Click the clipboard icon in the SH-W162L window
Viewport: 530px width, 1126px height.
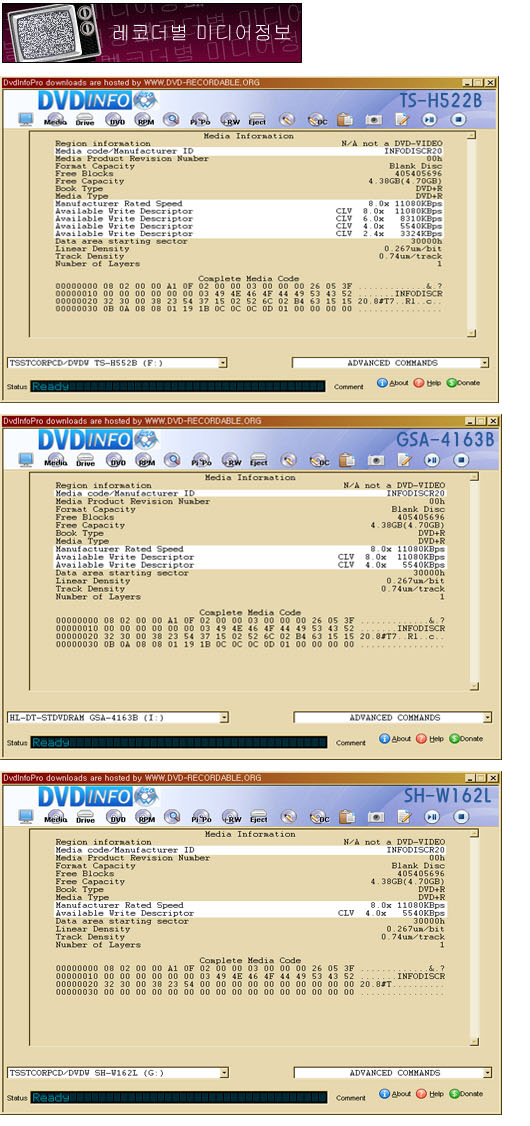click(348, 816)
